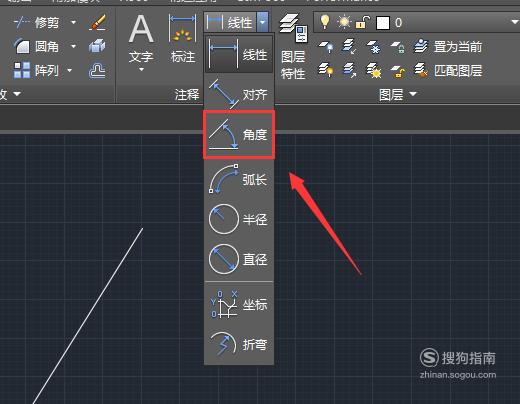
Task: Toggle layer freeze sun icon
Action: tap(344, 22)
